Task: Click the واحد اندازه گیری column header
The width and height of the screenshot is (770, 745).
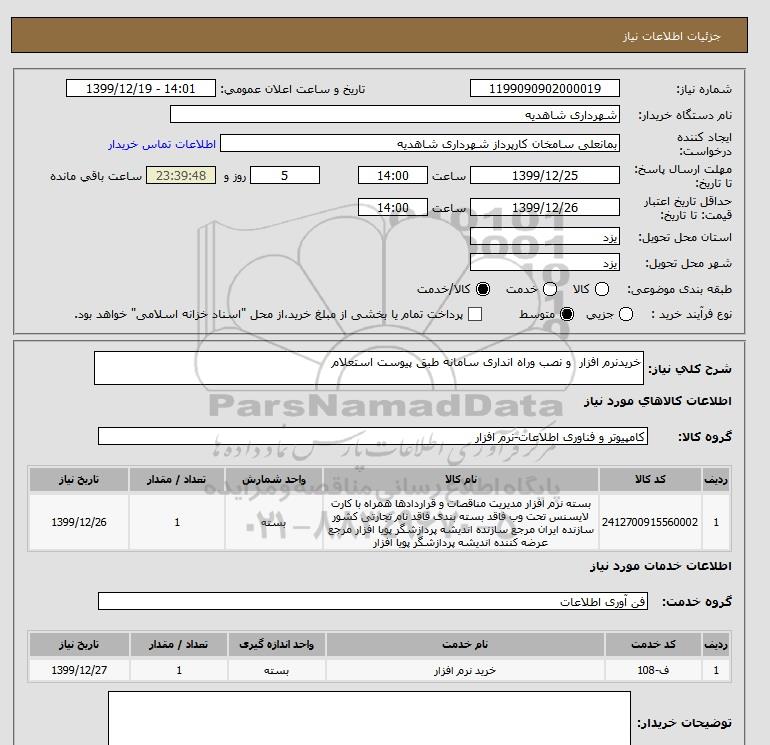Action: coord(276,644)
